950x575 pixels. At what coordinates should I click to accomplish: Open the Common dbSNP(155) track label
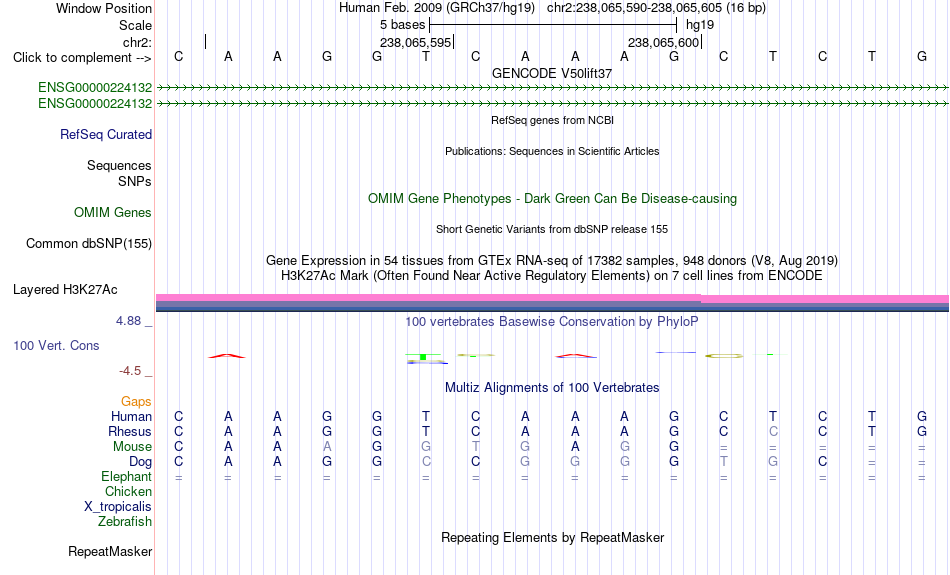pos(89,244)
